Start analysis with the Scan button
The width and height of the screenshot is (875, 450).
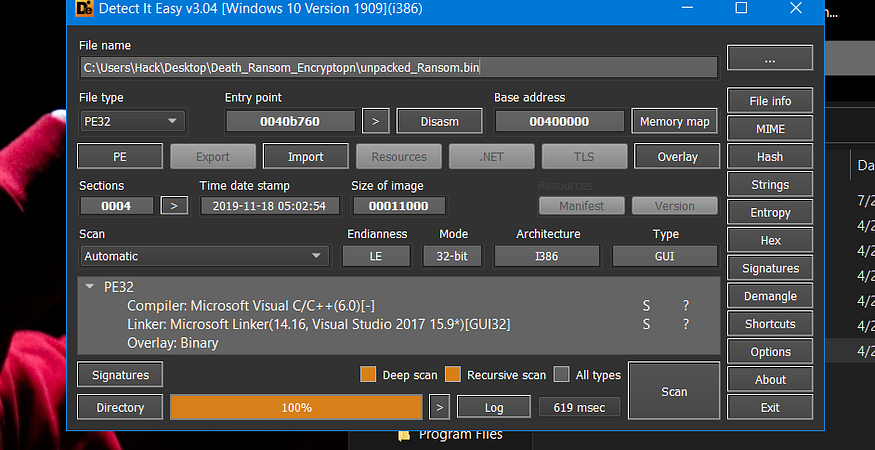(x=674, y=391)
